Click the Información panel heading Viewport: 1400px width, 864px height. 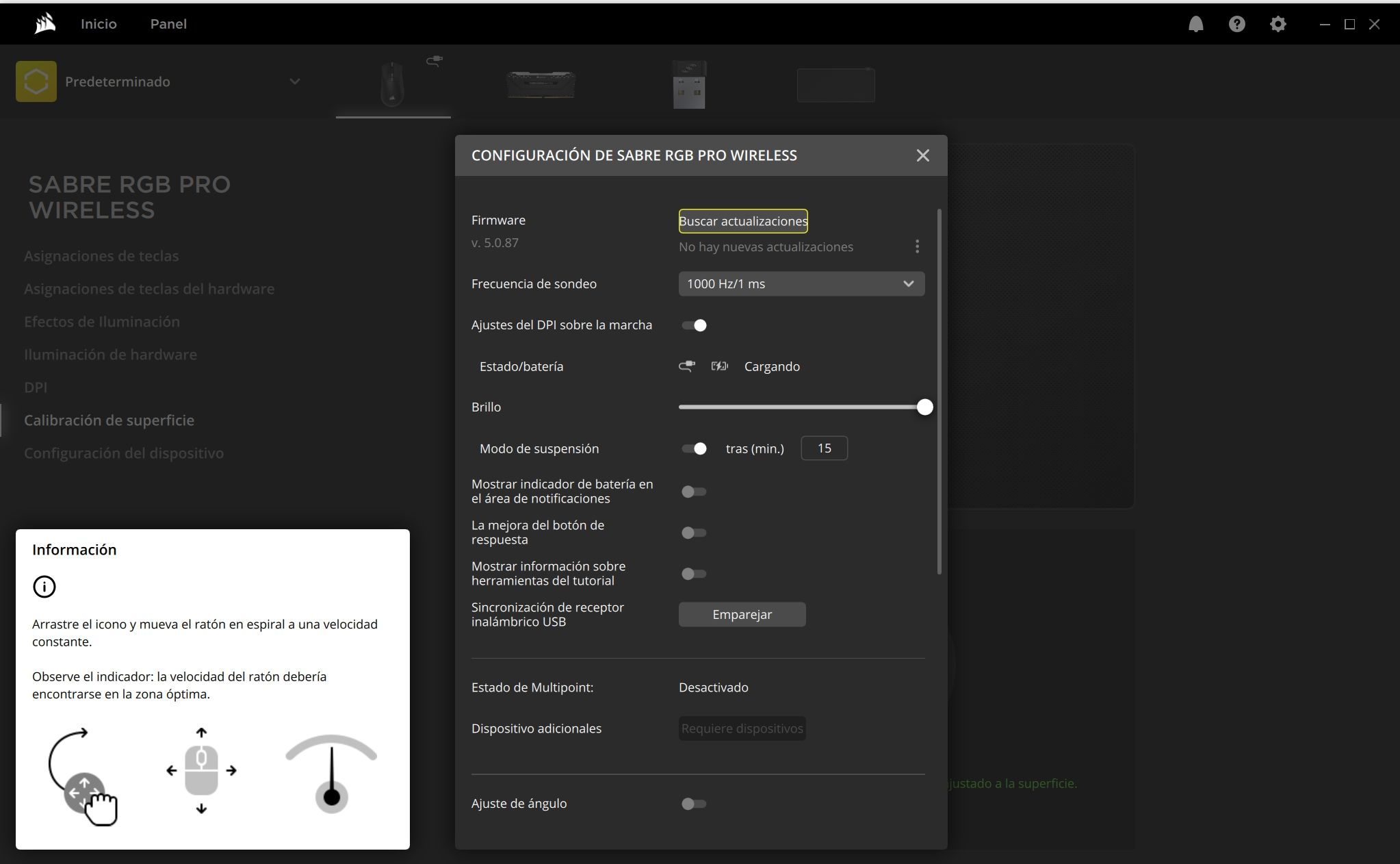[x=74, y=550]
